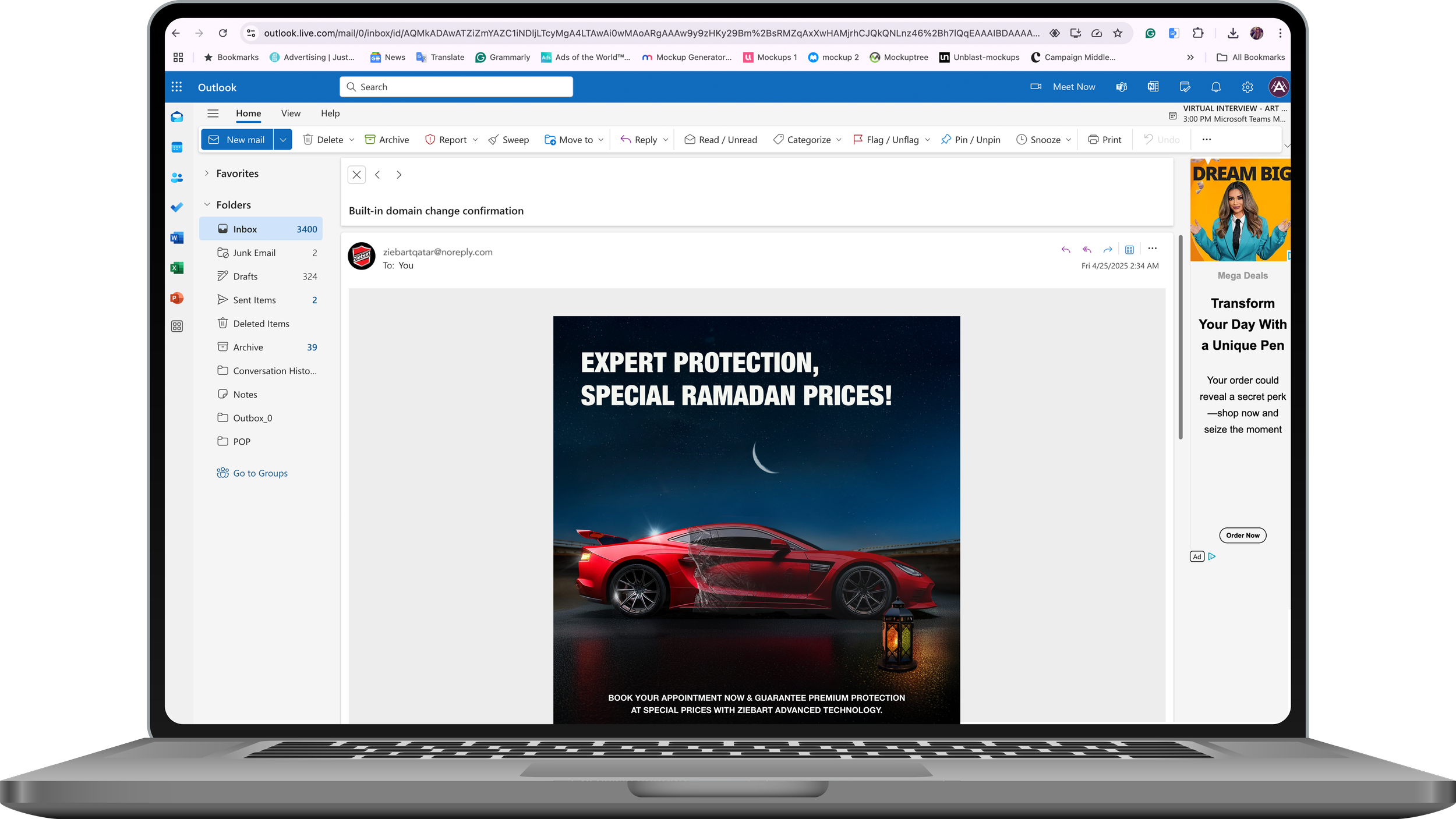Open the Outlook app launcher grid

click(176, 87)
